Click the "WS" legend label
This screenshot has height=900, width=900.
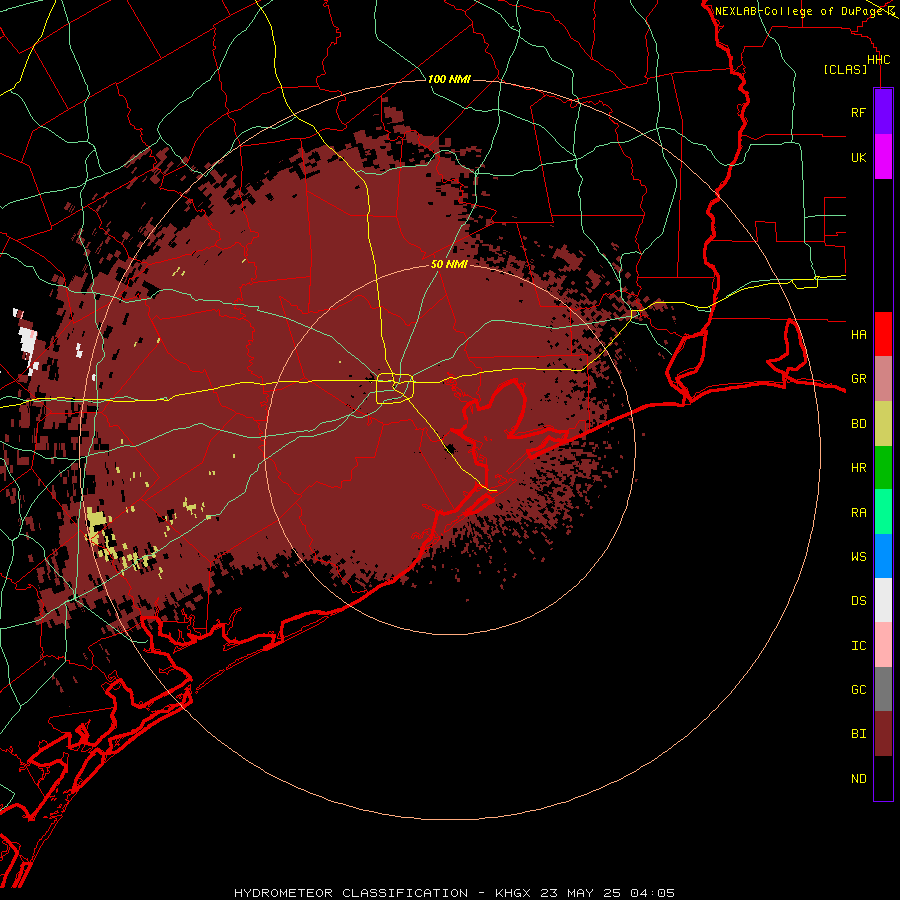tap(858, 556)
